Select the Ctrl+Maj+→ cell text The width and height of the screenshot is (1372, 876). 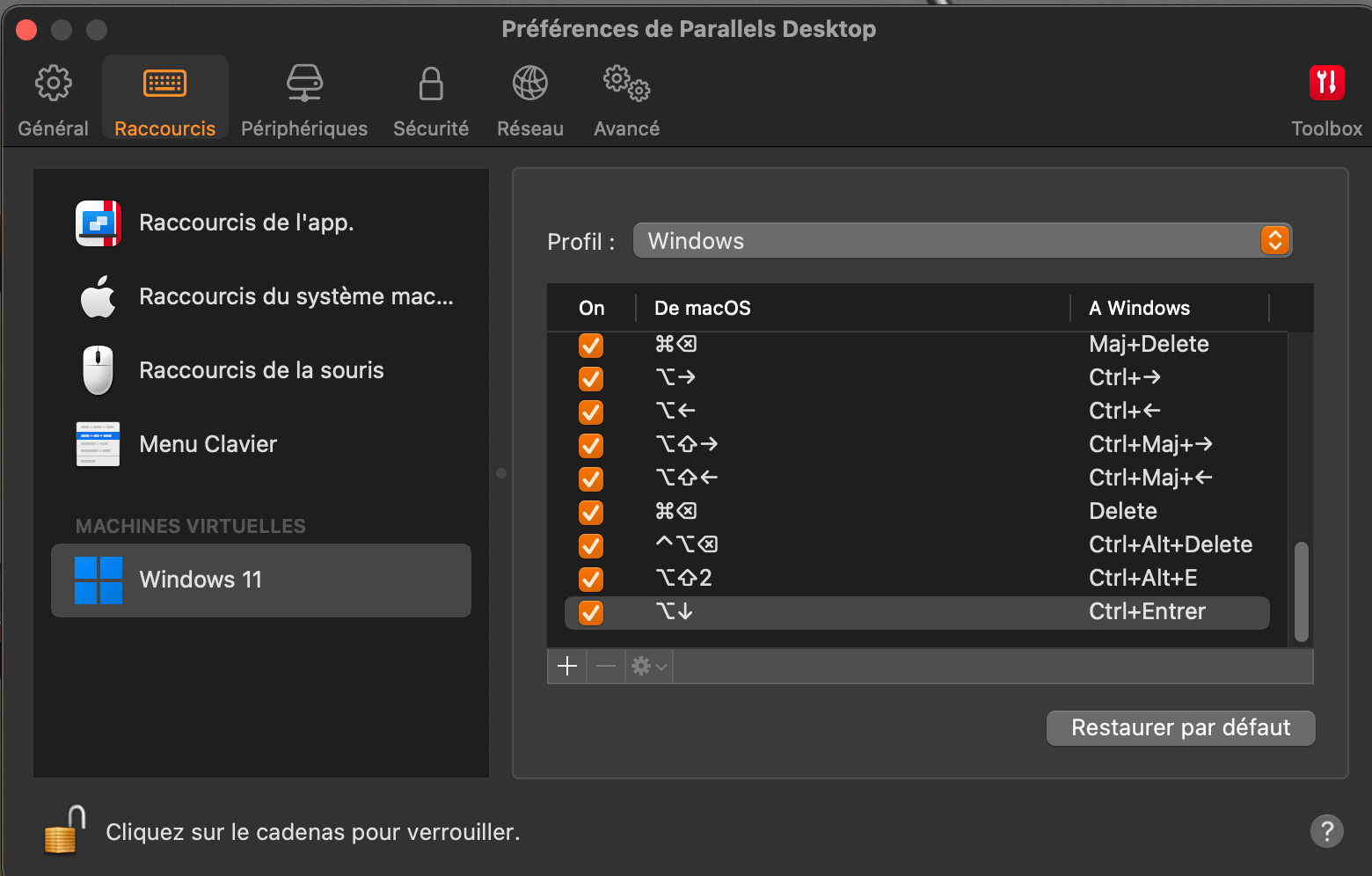coord(1150,444)
